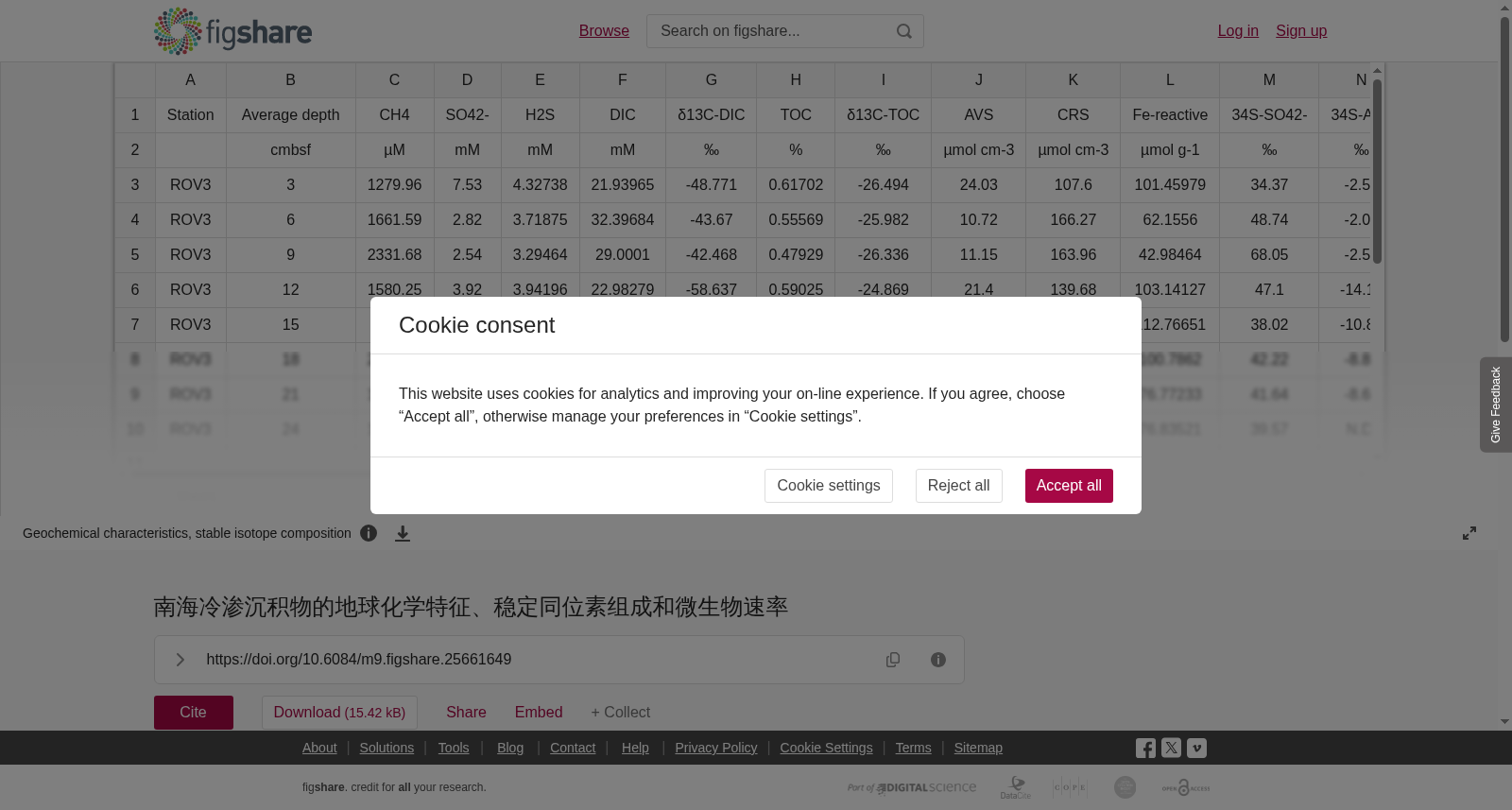Open the Privacy Policy footer link
This screenshot has width=1512, height=810.
[x=716, y=748]
